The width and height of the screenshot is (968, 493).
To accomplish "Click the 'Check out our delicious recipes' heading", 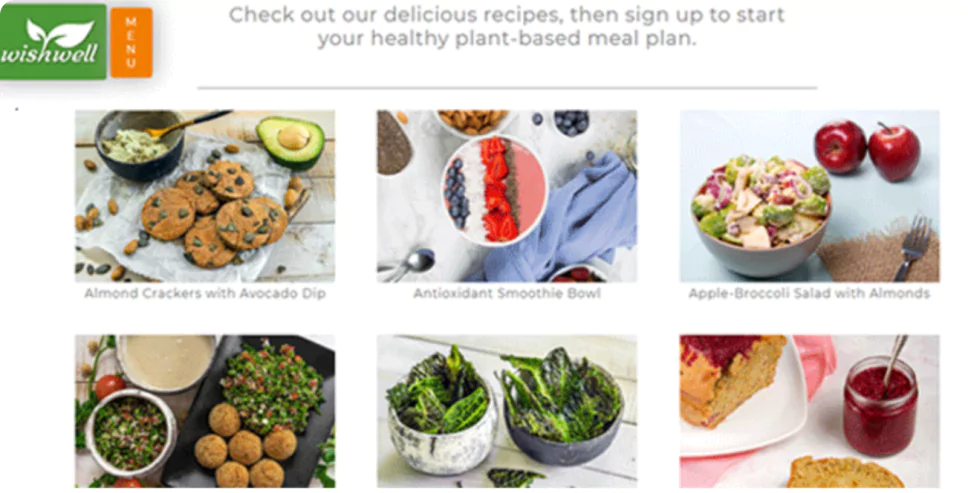I will tap(507, 27).
